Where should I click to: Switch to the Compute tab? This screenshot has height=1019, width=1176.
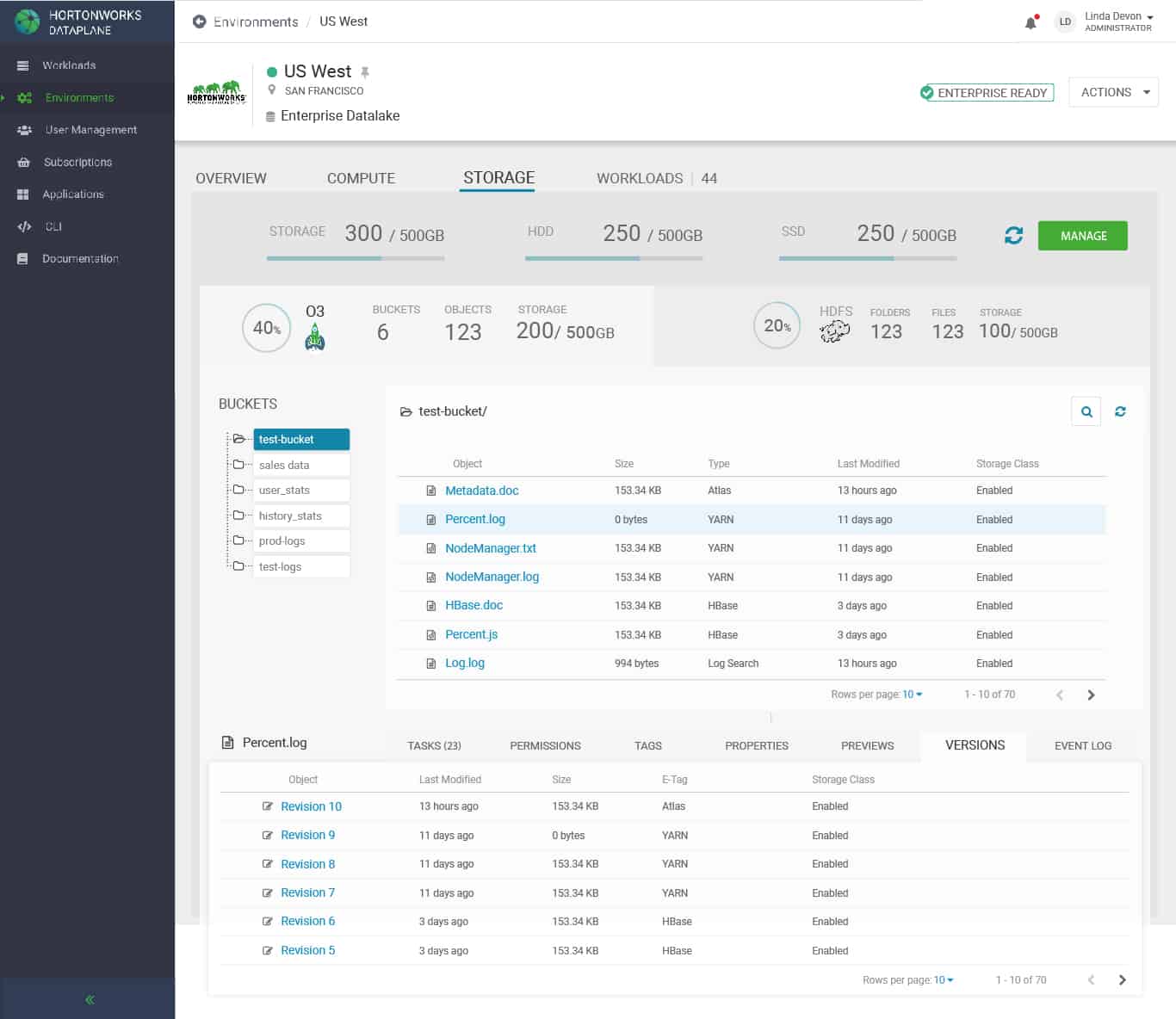pos(361,178)
